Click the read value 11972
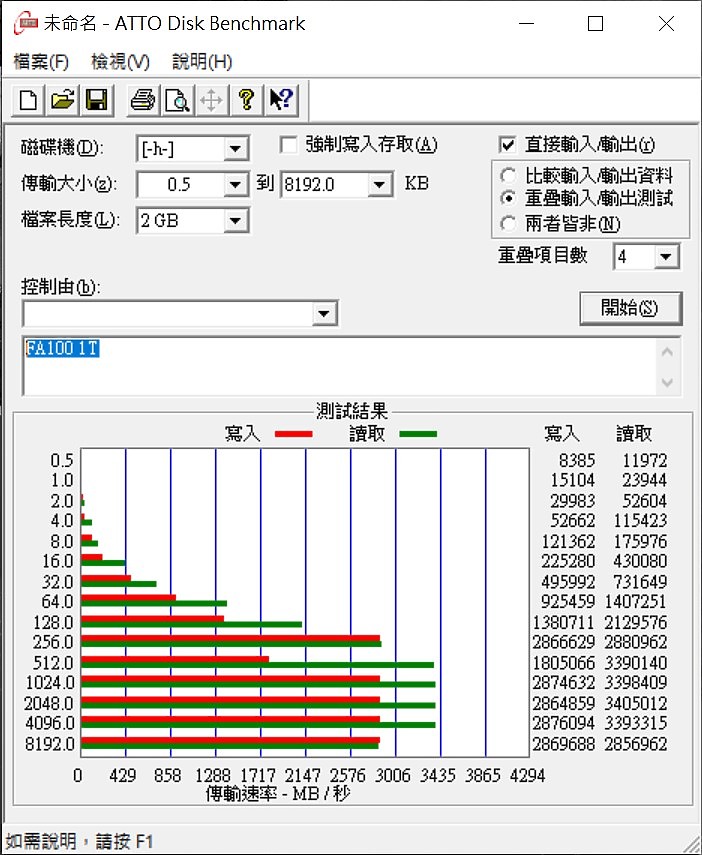702x855 pixels. click(645, 461)
